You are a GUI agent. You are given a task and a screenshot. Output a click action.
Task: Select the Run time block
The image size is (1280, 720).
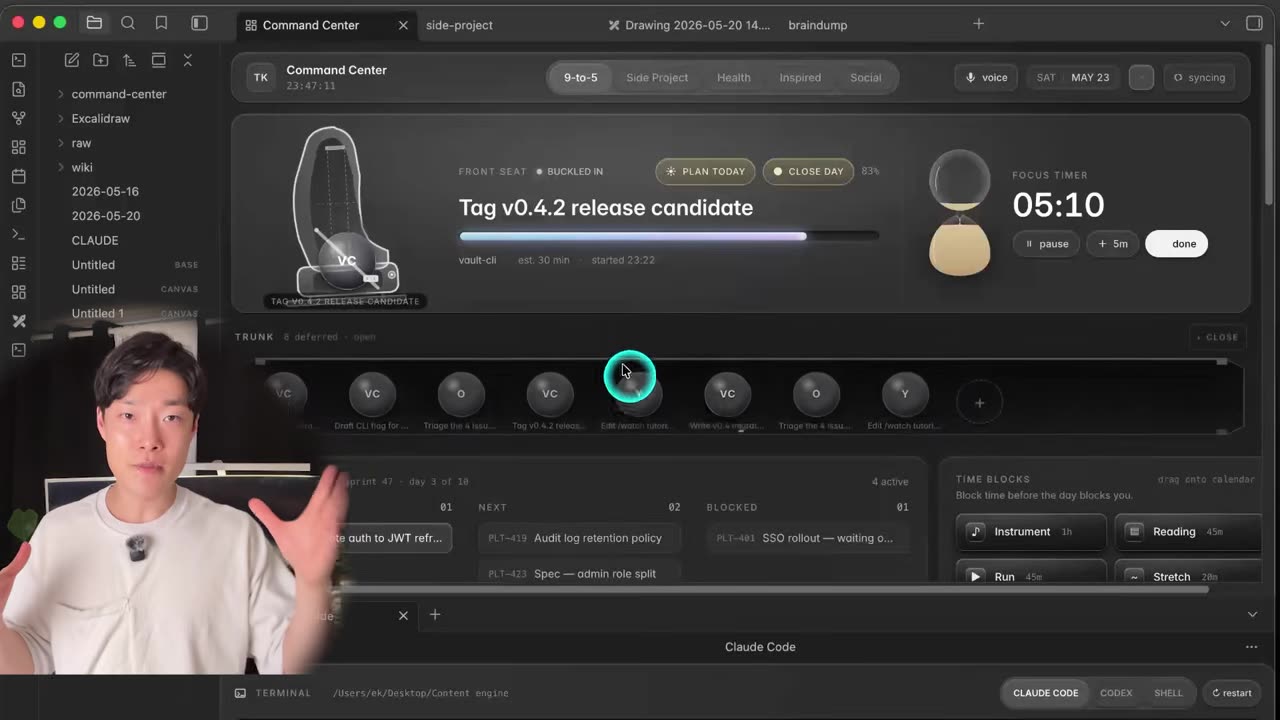1031,574
